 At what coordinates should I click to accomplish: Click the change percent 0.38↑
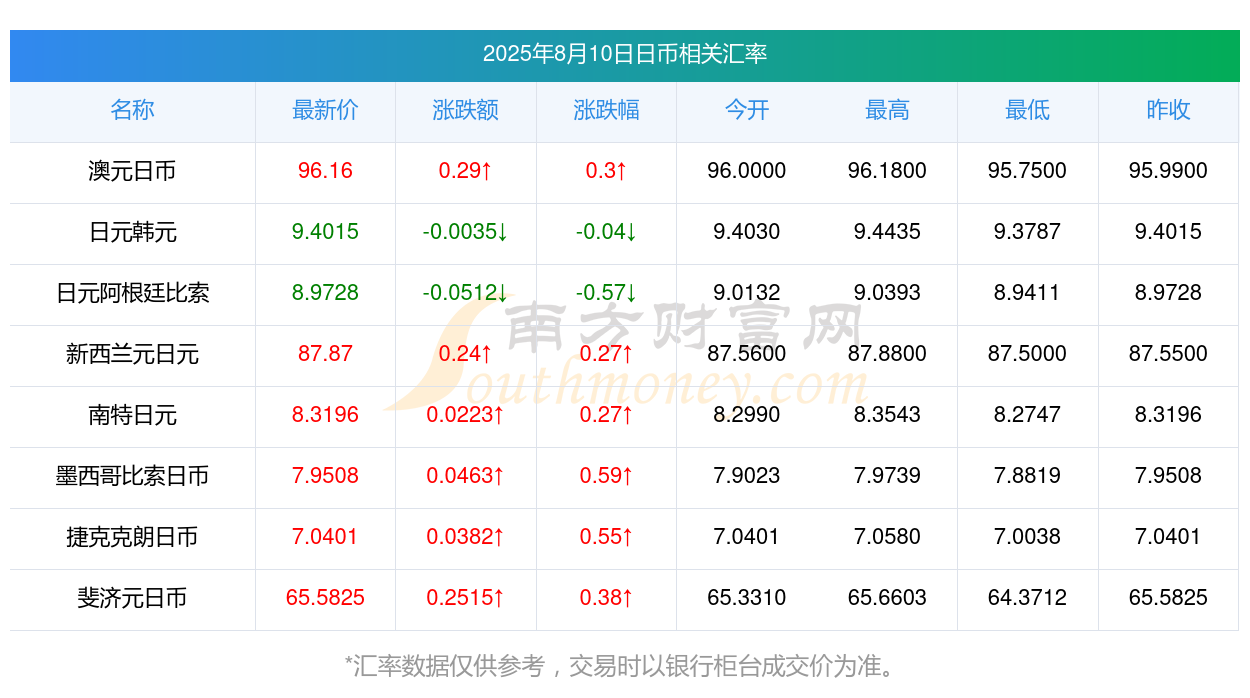(606, 598)
